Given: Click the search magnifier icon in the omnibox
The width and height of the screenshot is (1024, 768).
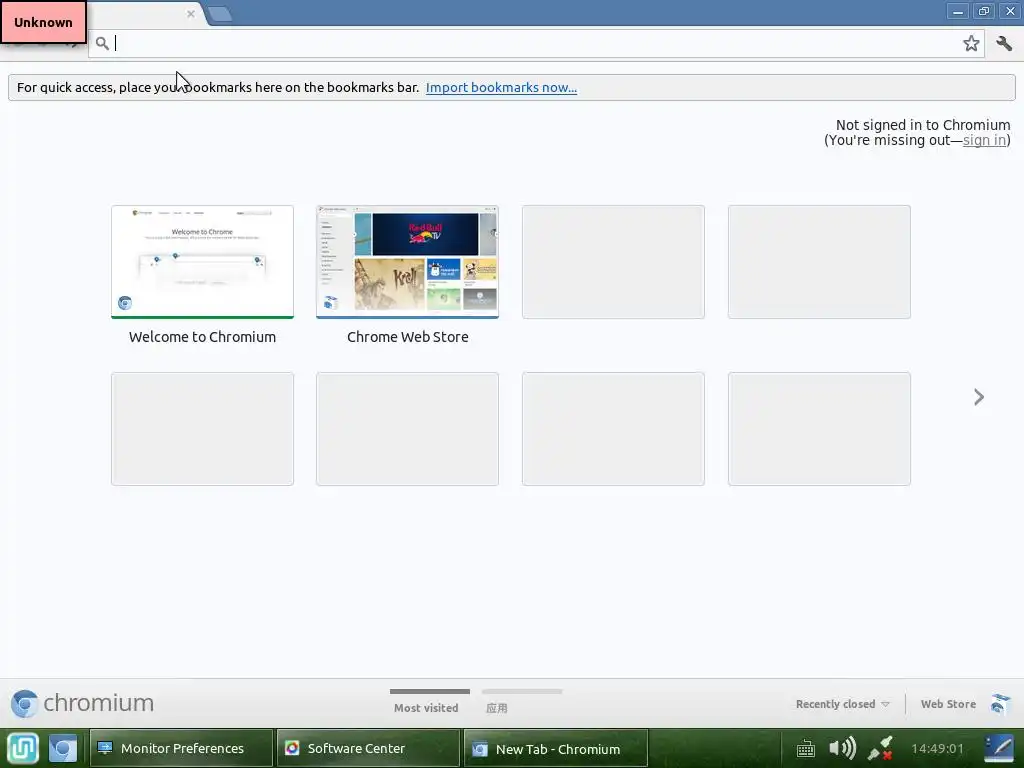Looking at the screenshot, I should tap(102, 44).
